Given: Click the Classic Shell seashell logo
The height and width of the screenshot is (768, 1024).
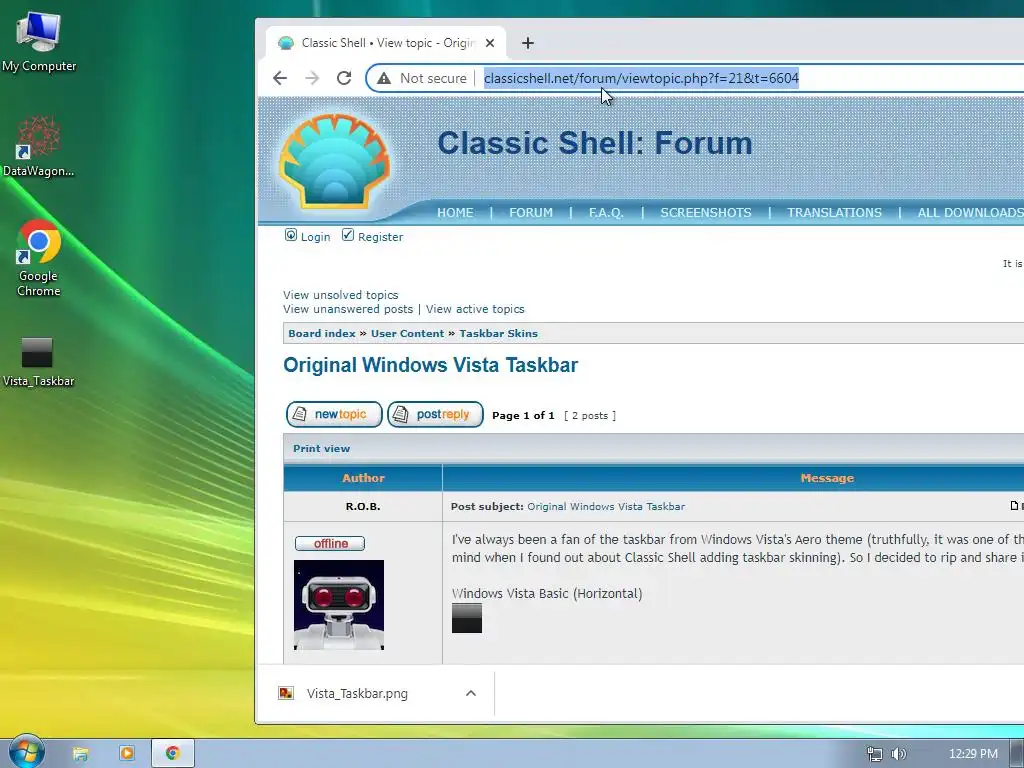Looking at the screenshot, I should pyautogui.click(x=334, y=161).
